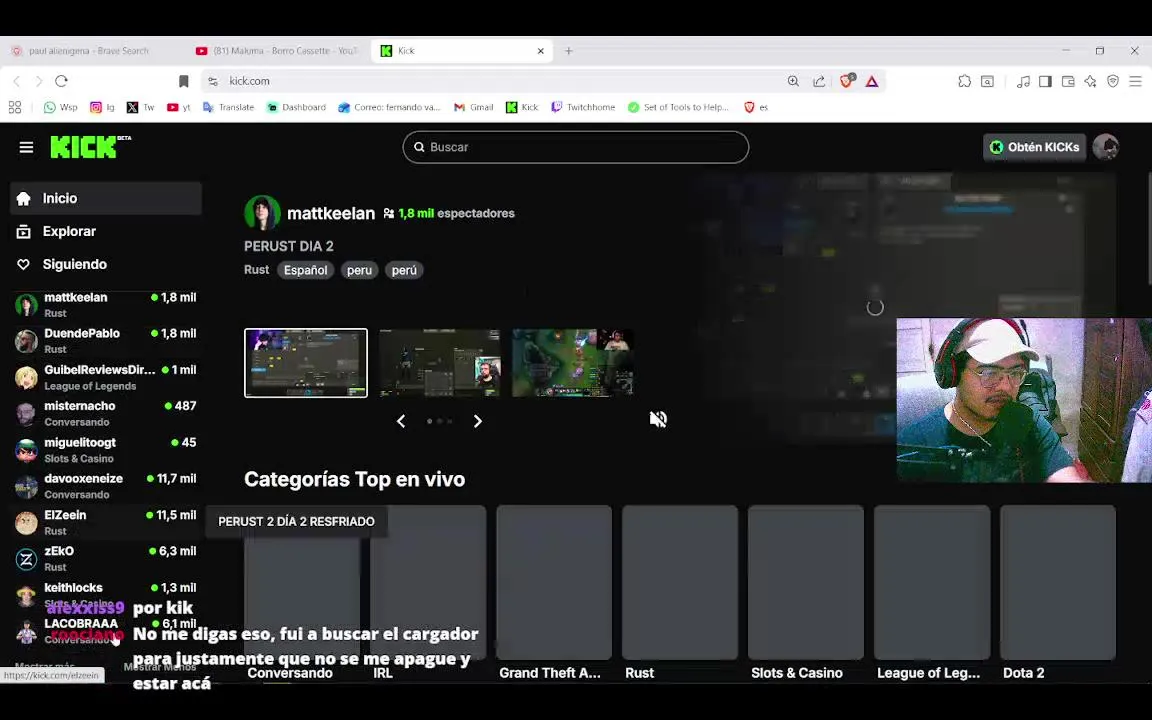Open misternacho channel in sidebar

pos(106,414)
